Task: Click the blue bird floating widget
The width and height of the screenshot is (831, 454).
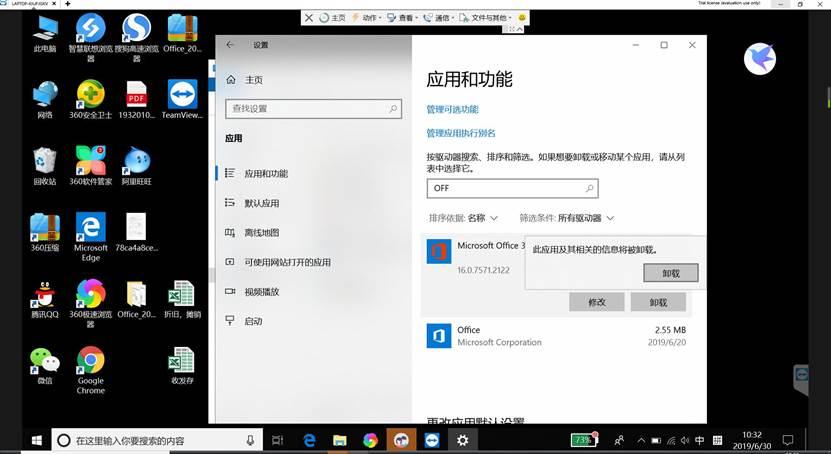Action: point(759,59)
